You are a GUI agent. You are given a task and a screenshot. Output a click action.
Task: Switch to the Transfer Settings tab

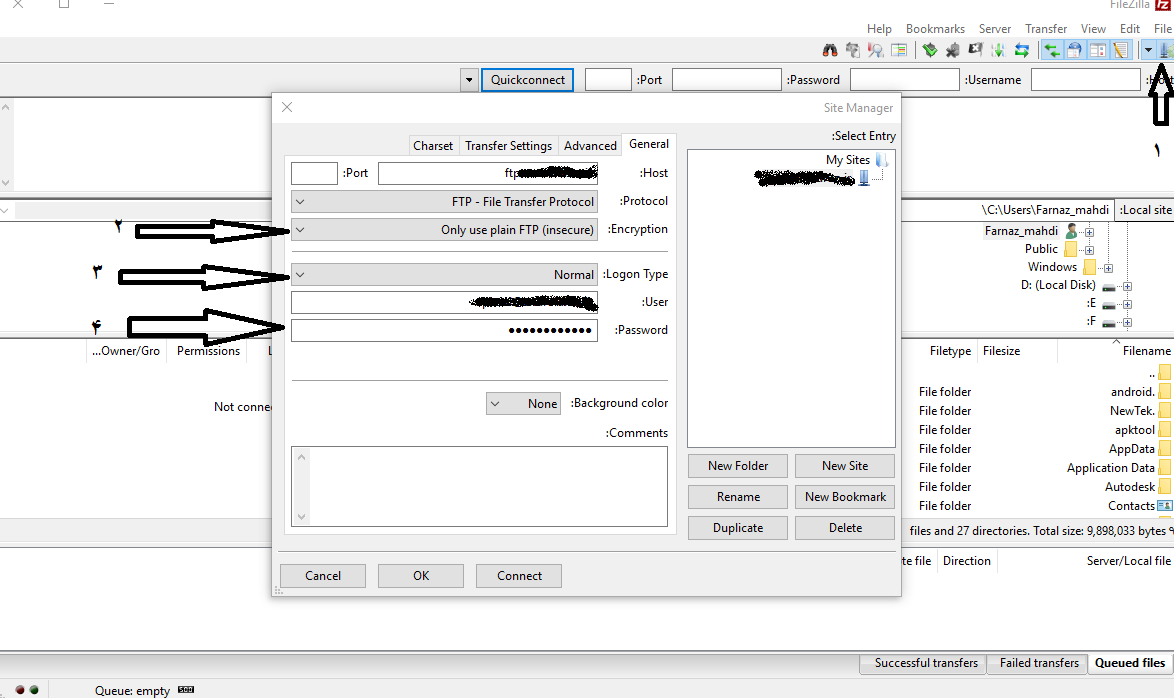coord(508,145)
